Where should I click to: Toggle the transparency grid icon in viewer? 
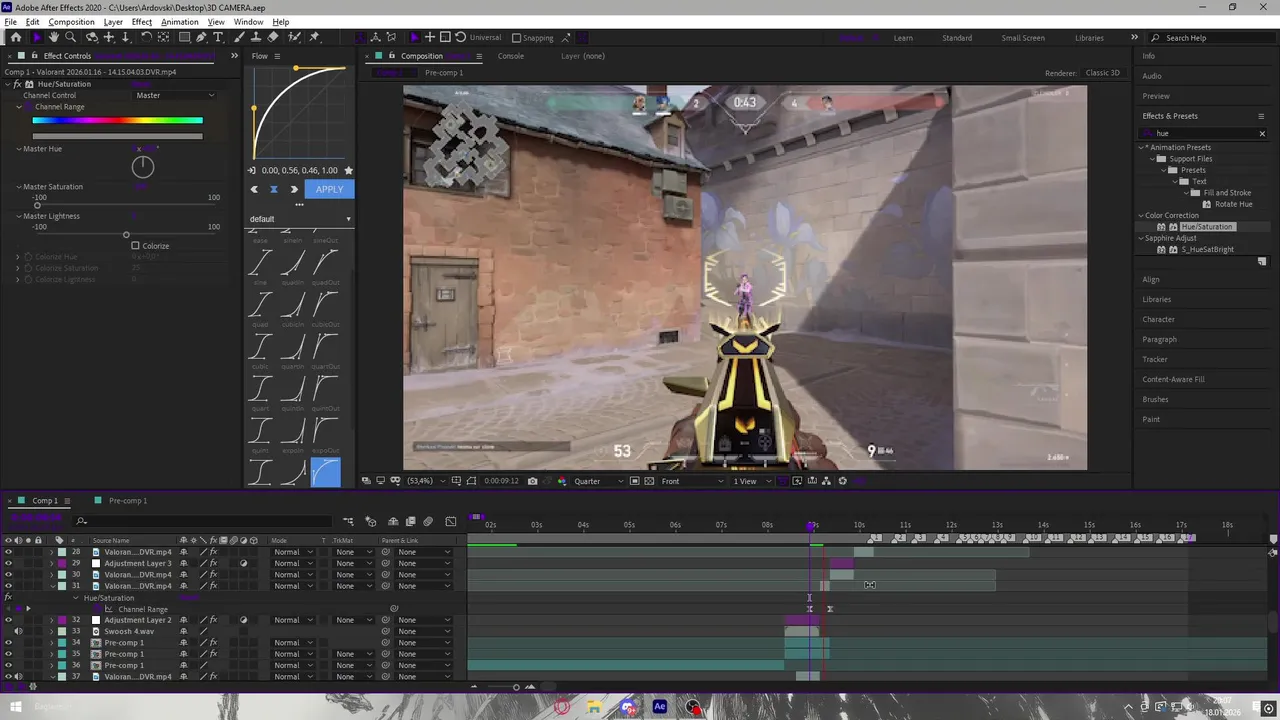click(x=649, y=481)
